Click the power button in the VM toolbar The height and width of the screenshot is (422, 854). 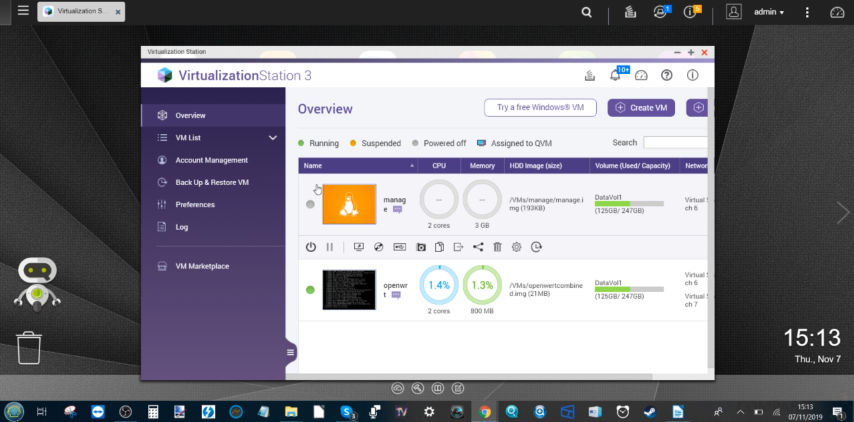[310, 247]
